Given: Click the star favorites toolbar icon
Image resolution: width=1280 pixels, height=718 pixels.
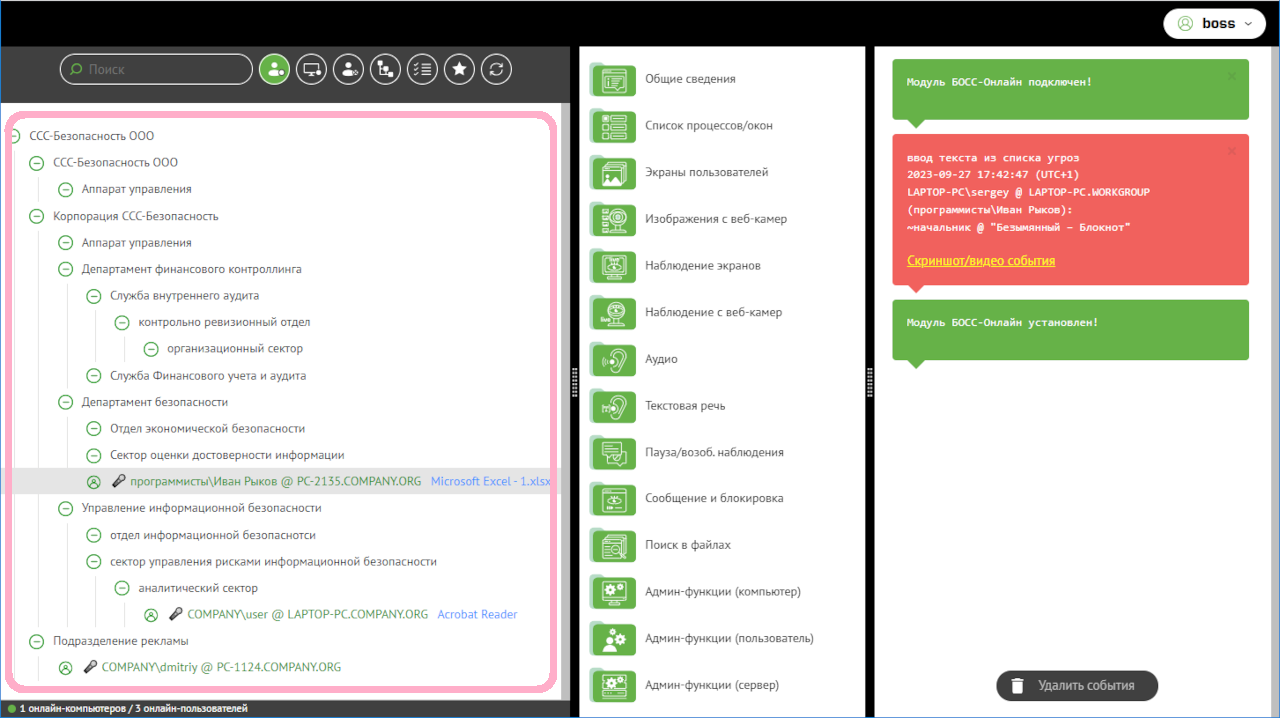Looking at the screenshot, I should coord(459,69).
